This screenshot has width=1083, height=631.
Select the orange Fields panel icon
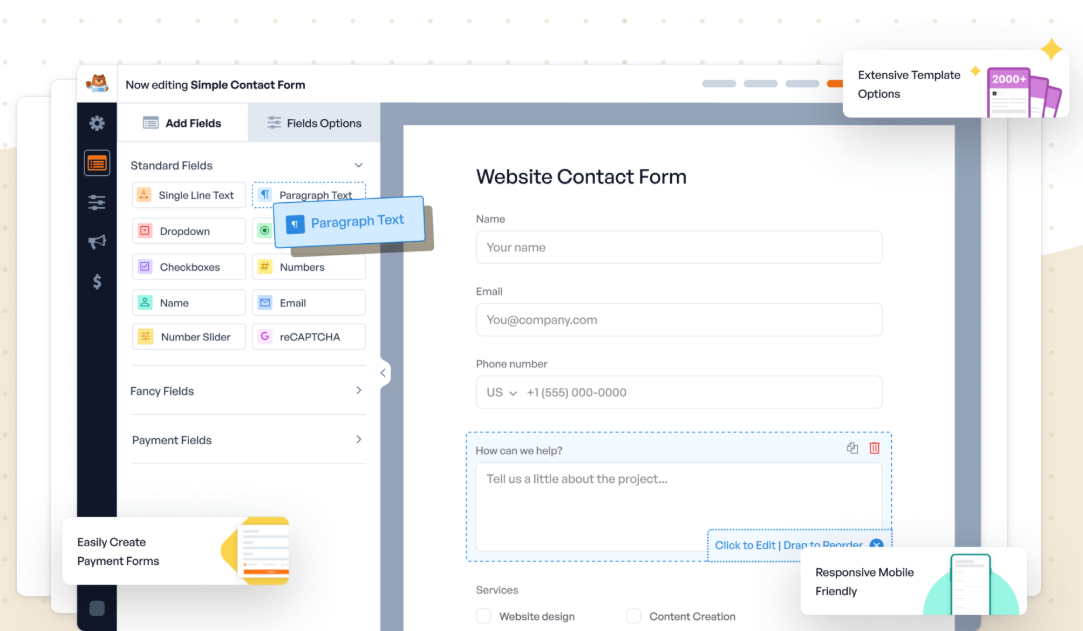pyautogui.click(x=96, y=162)
